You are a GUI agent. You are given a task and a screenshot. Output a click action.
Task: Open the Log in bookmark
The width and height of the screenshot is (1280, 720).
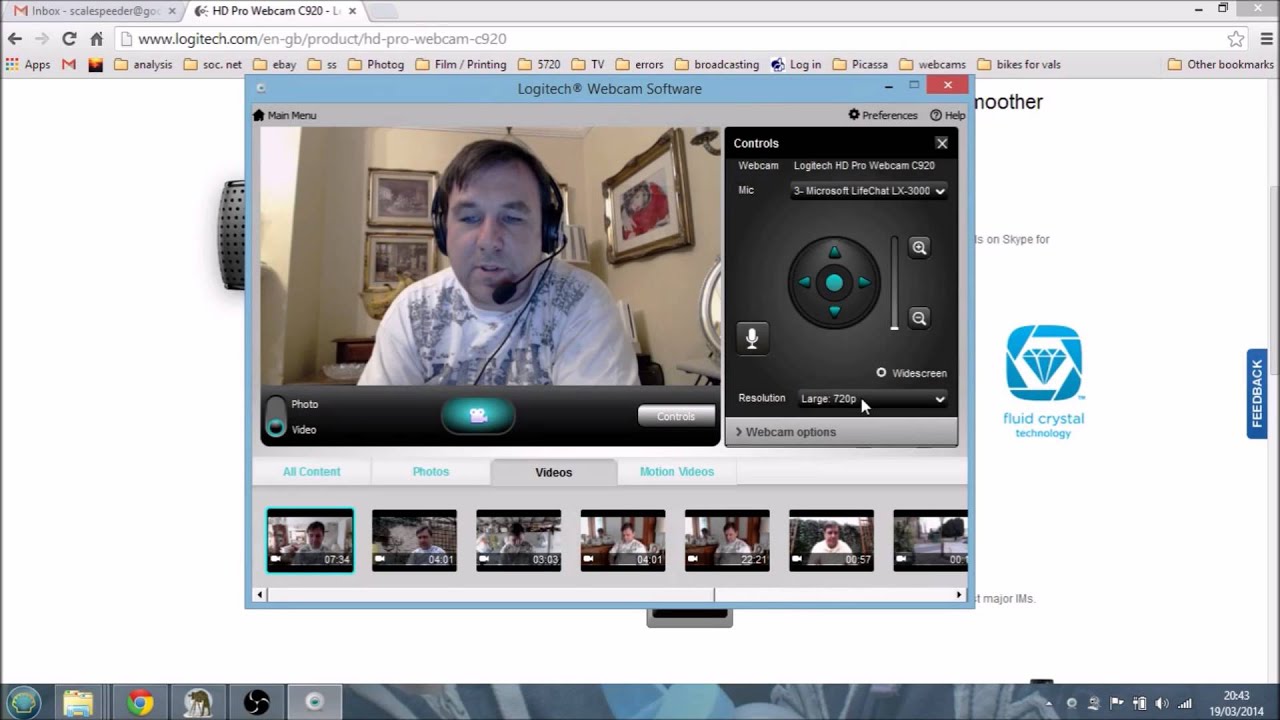(796, 64)
